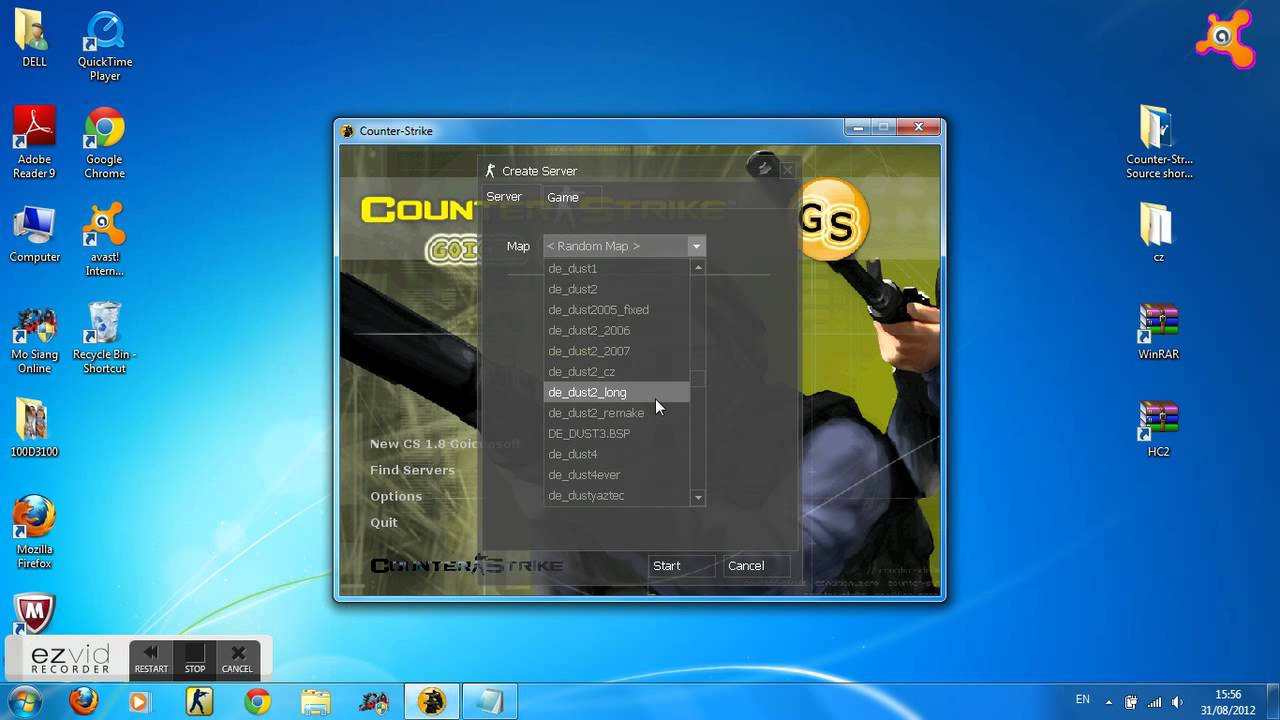Image resolution: width=1280 pixels, height=720 pixels.
Task: Click map list scroll down arrow
Action: coord(698,497)
